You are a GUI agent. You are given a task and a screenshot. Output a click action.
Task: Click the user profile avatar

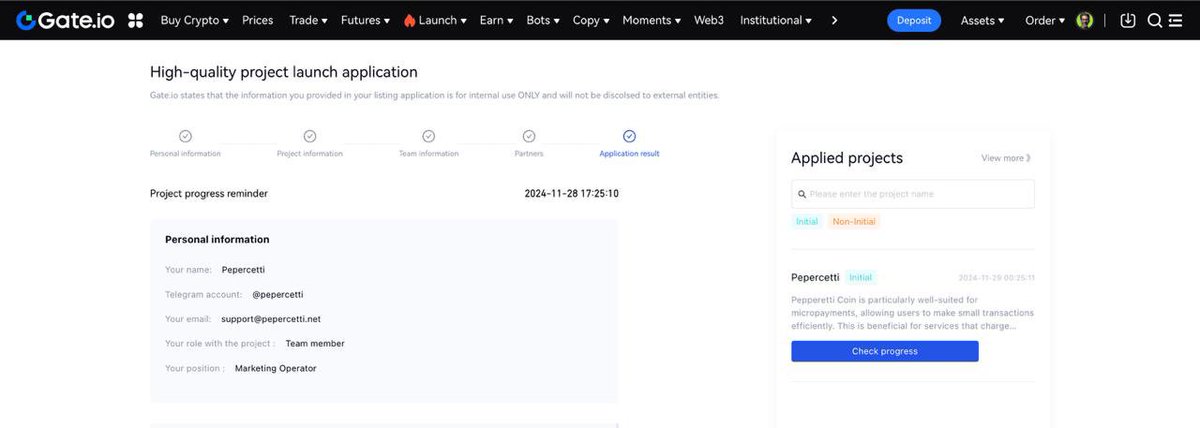tap(1085, 20)
